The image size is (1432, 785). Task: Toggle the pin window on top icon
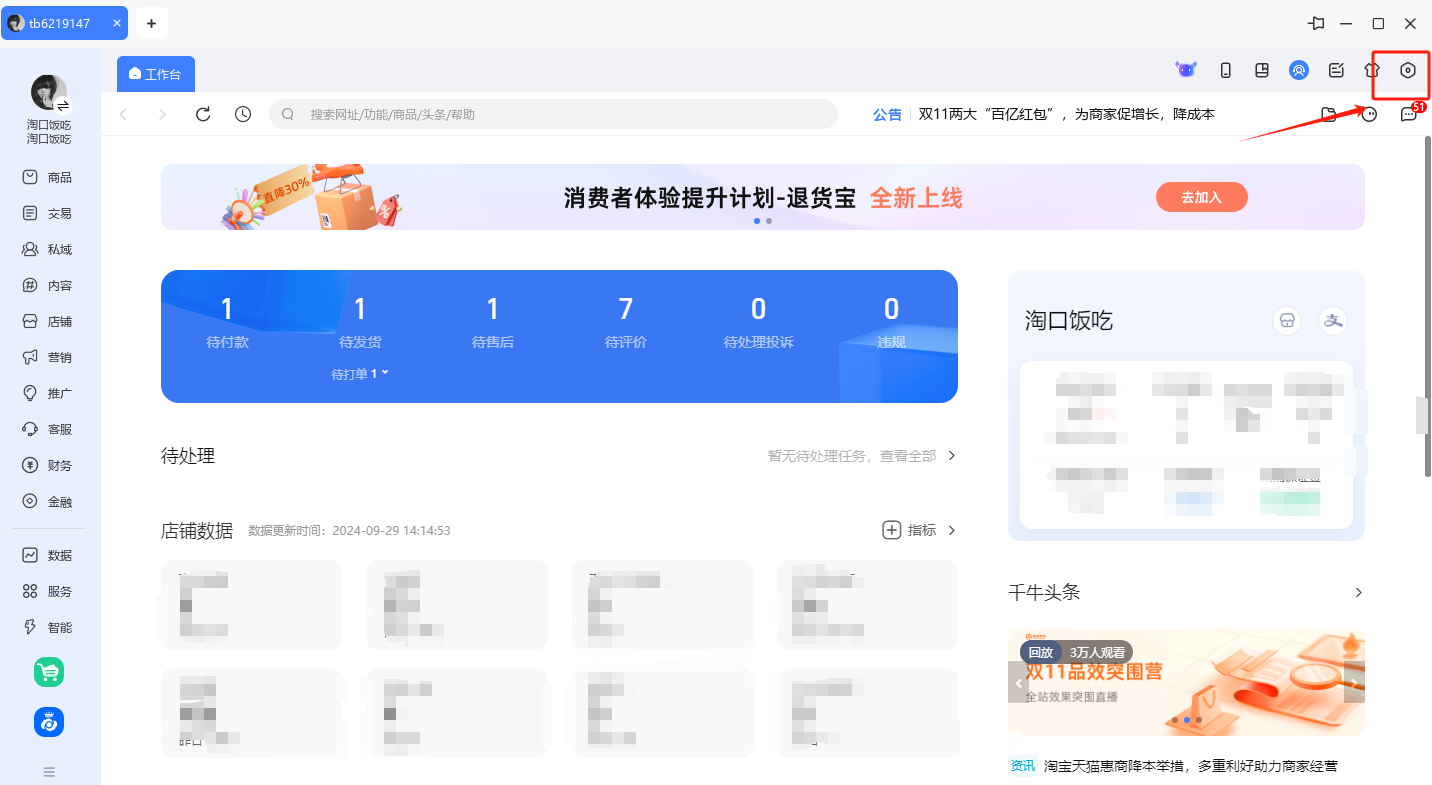click(1318, 23)
